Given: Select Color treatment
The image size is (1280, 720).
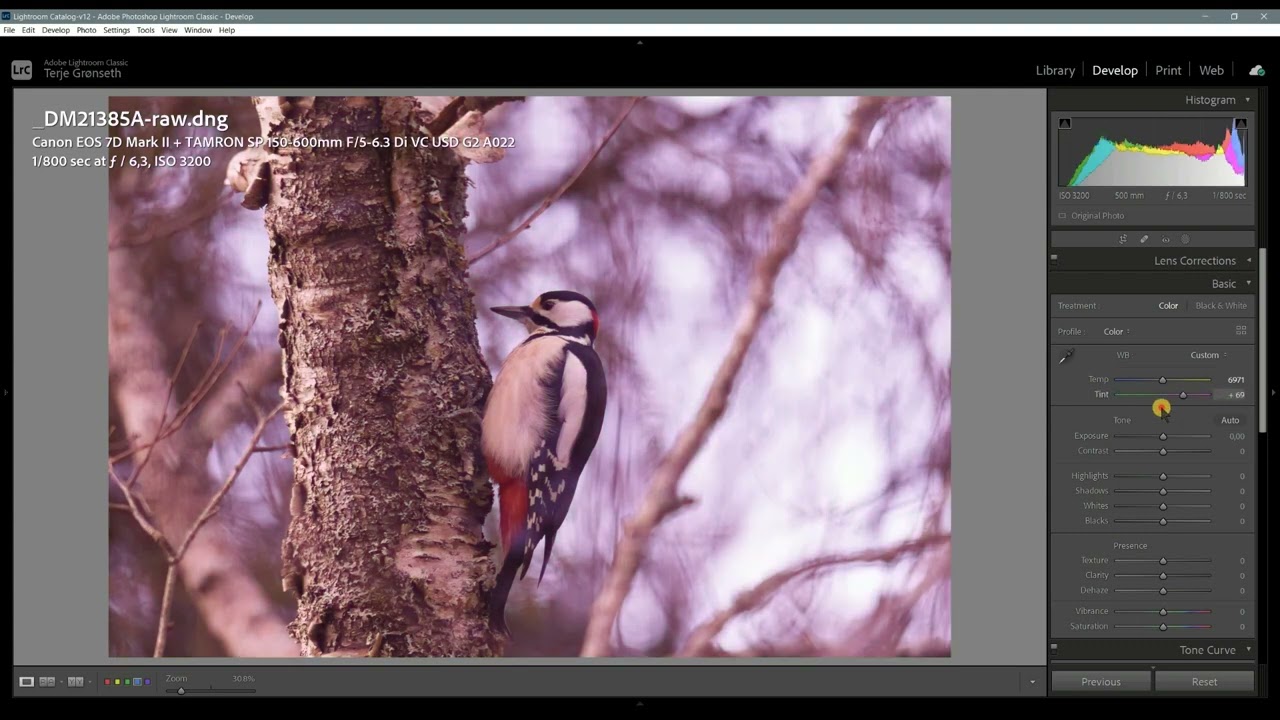Looking at the screenshot, I should click(1168, 306).
